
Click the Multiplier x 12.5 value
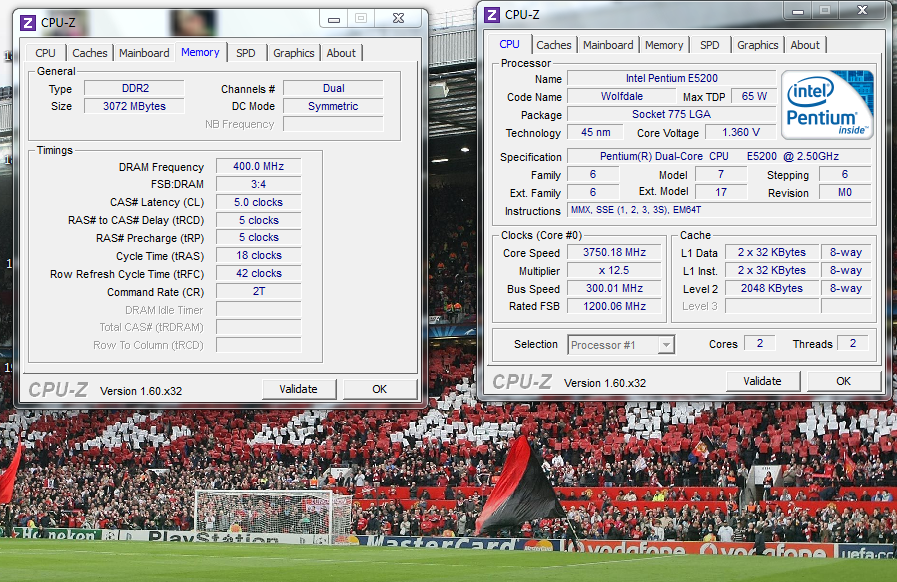tap(614, 270)
